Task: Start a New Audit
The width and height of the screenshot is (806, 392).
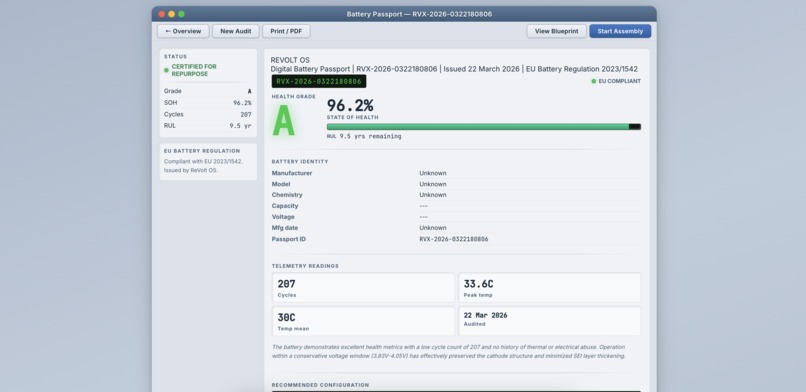Action: pyautogui.click(x=236, y=31)
